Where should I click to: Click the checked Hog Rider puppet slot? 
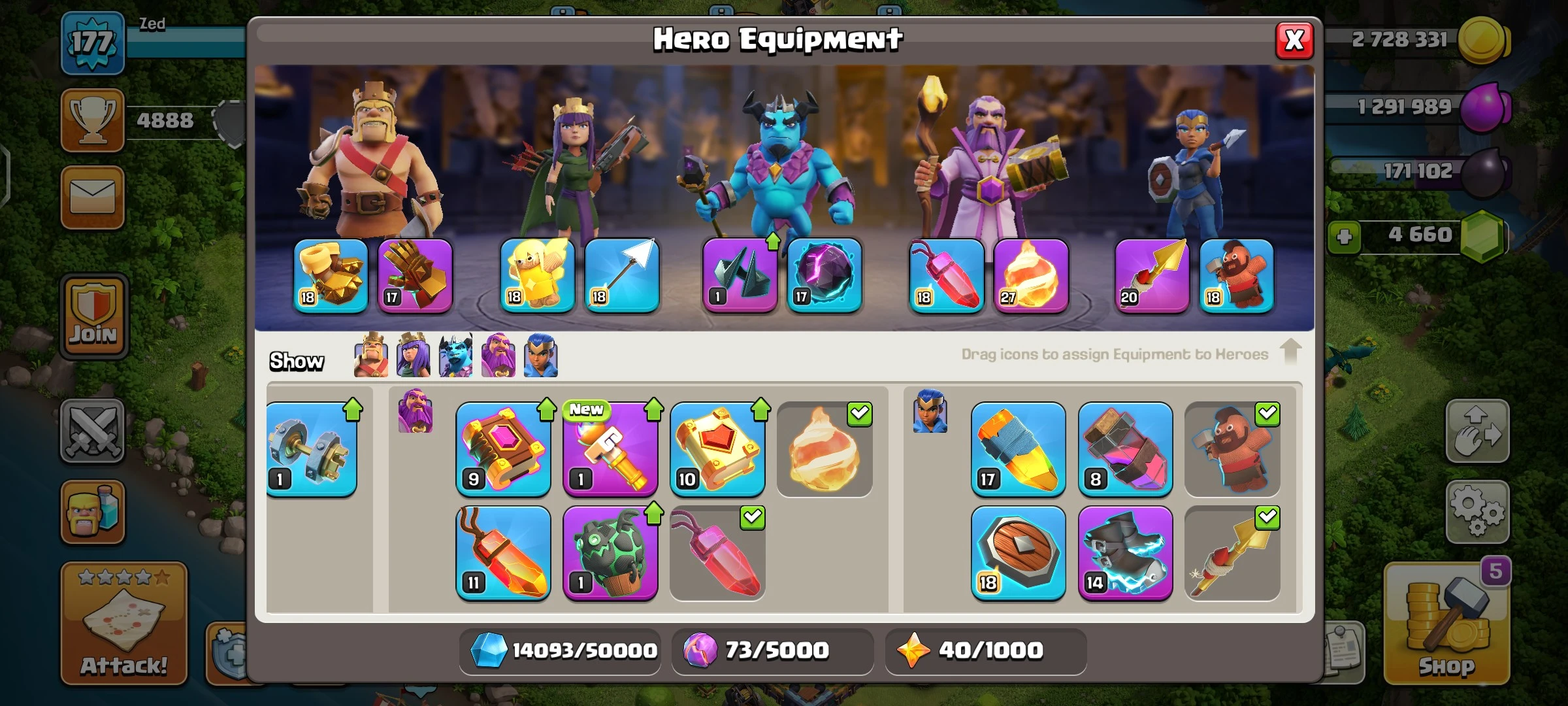[1232, 450]
